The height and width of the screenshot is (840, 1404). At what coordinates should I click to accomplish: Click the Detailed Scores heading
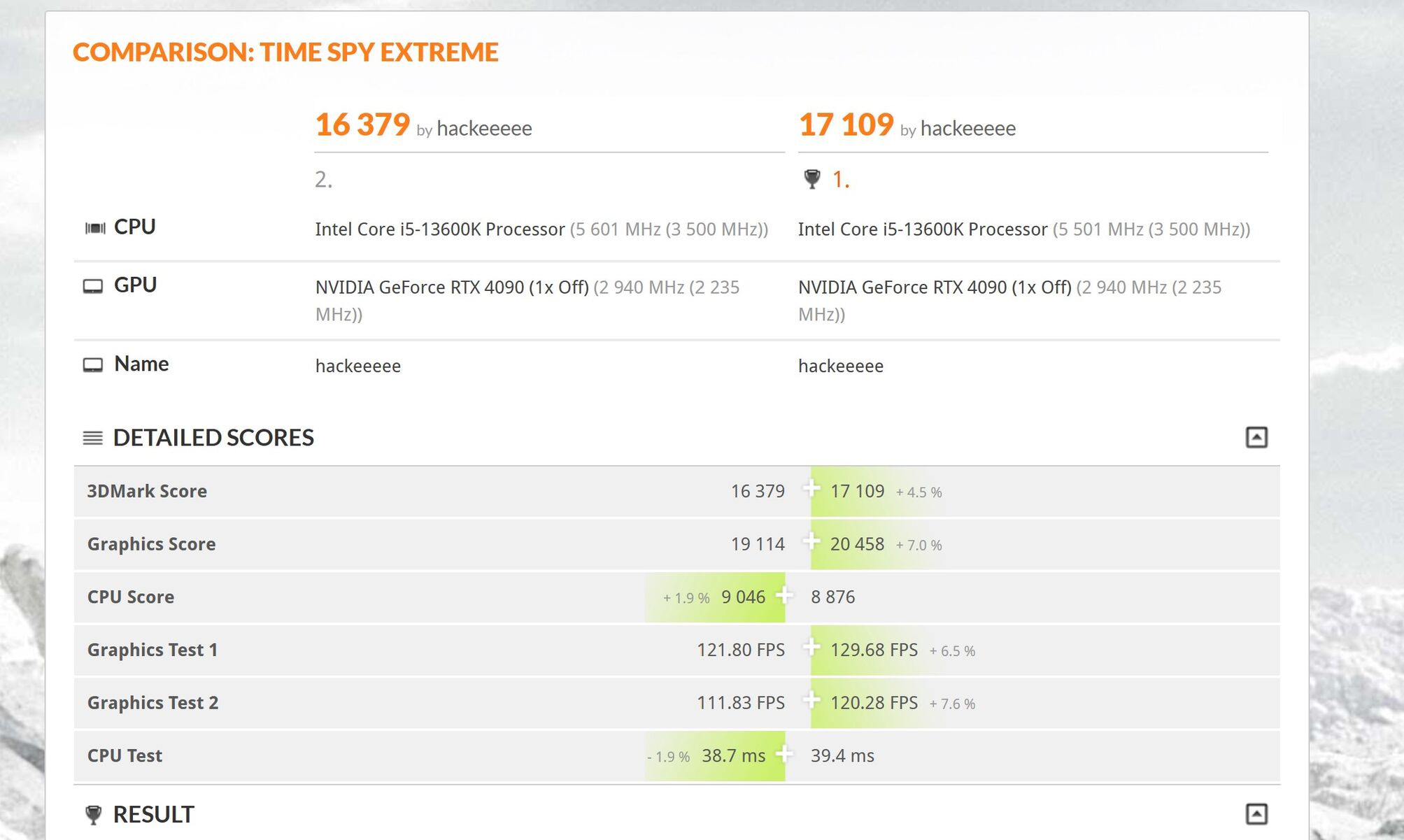coord(213,438)
